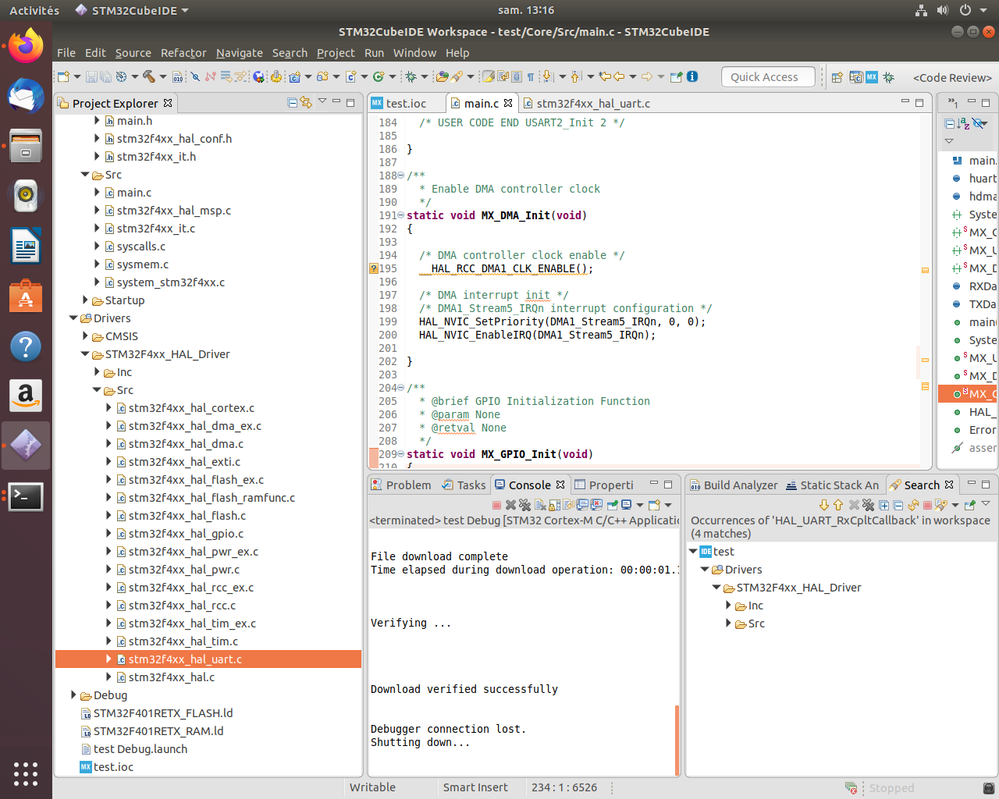
Task: Switch to the test.ioc editor tab
Action: pos(405,103)
